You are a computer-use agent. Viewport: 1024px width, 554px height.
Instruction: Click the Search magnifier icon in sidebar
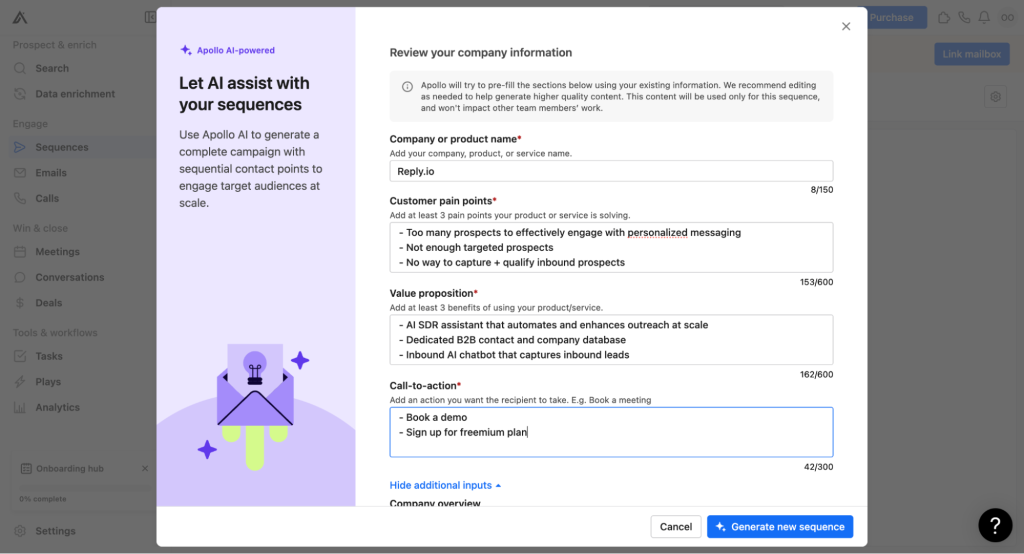20,68
